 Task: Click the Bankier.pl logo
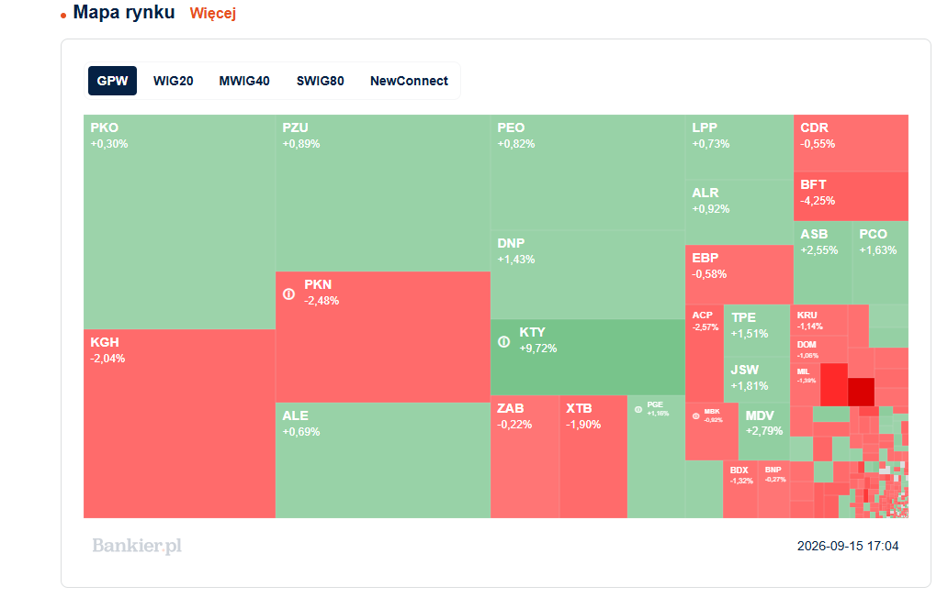pyautogui.click(x=137, y=545)
